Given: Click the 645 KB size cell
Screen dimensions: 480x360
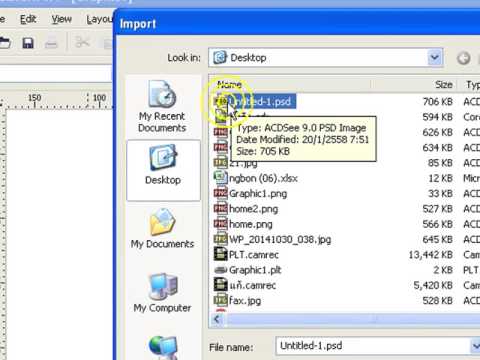Looking at the screenshot, I should (x=437, y=239).
